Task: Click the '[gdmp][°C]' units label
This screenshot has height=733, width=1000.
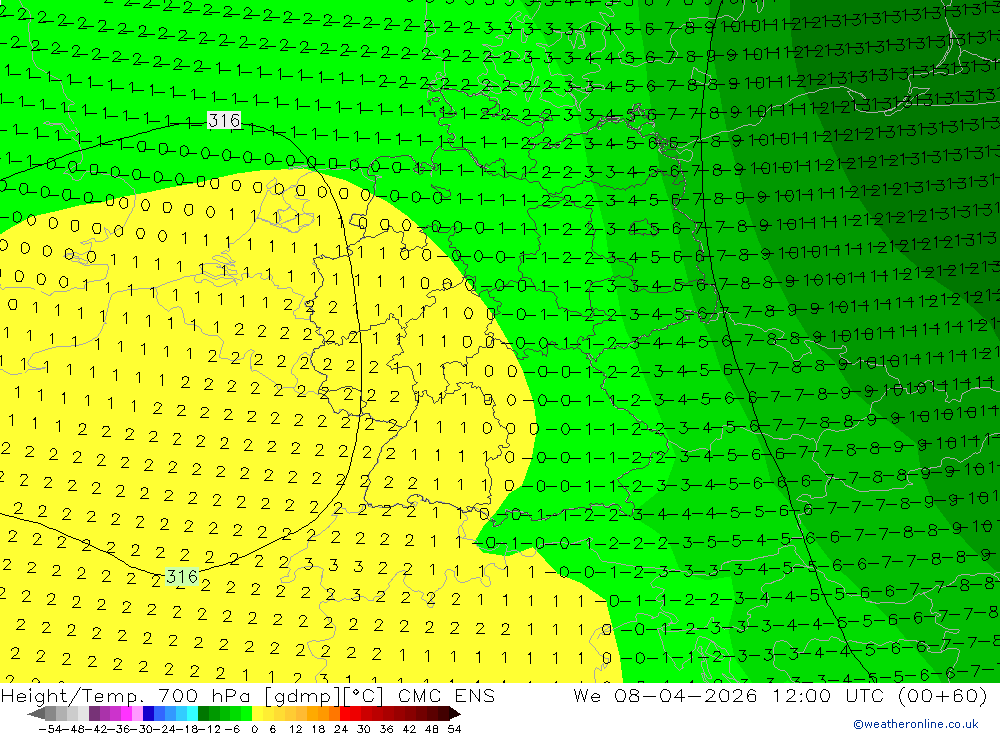Action: [x=324, y=695]
